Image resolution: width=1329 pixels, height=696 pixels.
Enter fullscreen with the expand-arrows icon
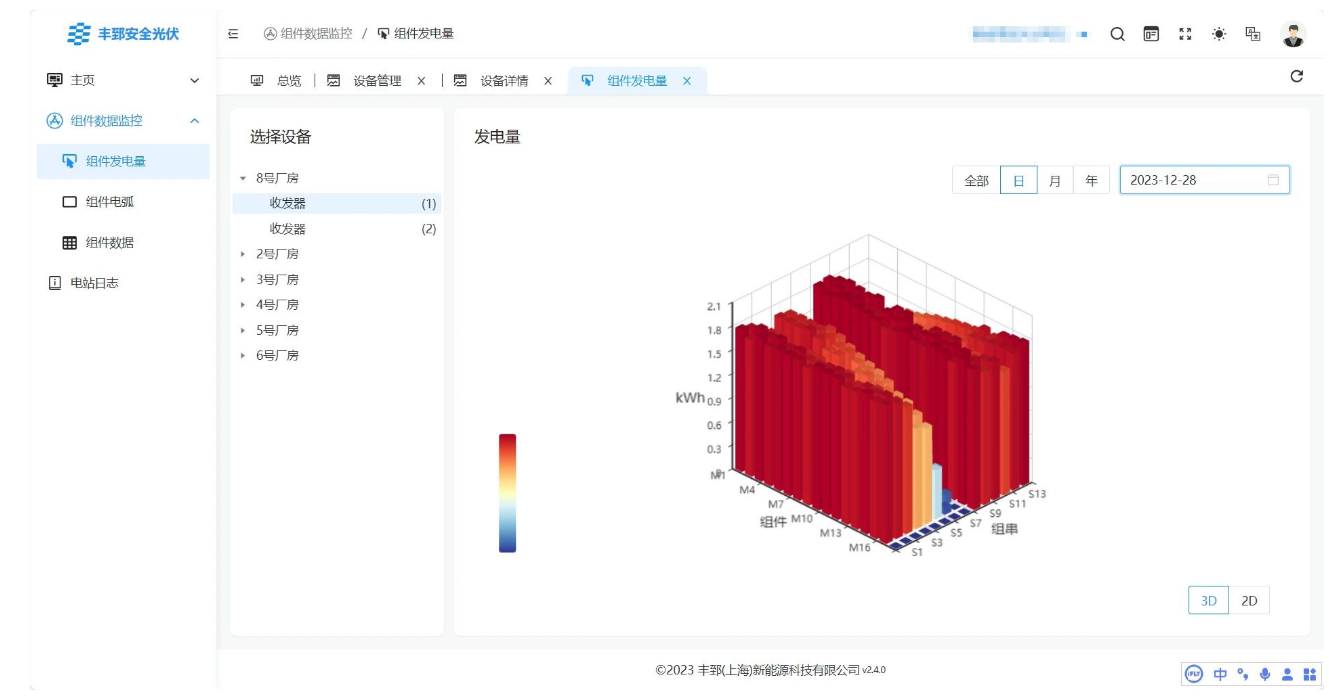pyautogui.click(x=1186, y=34)
